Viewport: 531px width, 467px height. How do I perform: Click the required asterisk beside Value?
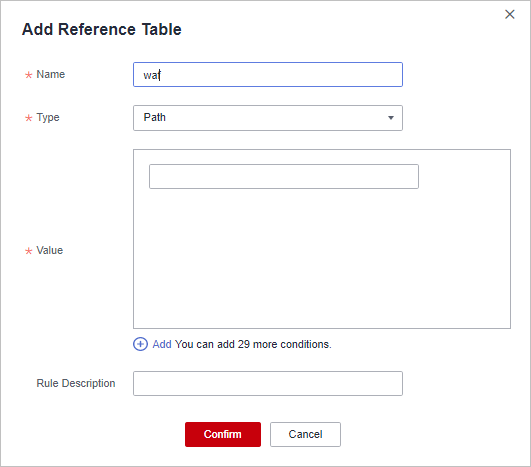pos(28,251)
